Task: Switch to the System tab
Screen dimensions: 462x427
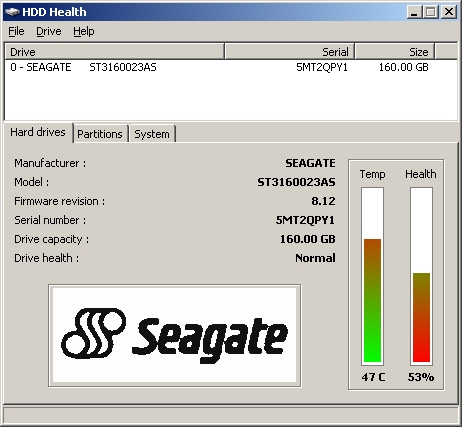Action: [152, 134]
